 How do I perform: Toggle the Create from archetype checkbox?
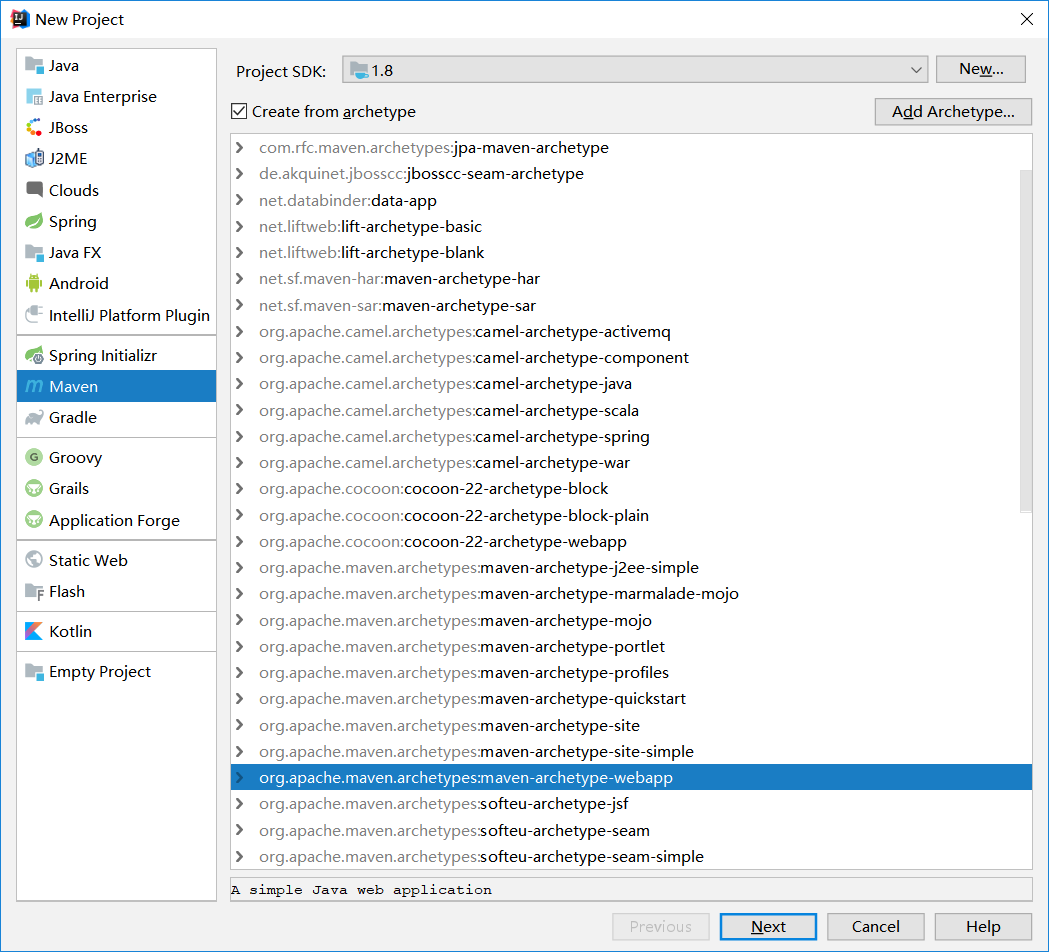(239, 111)
